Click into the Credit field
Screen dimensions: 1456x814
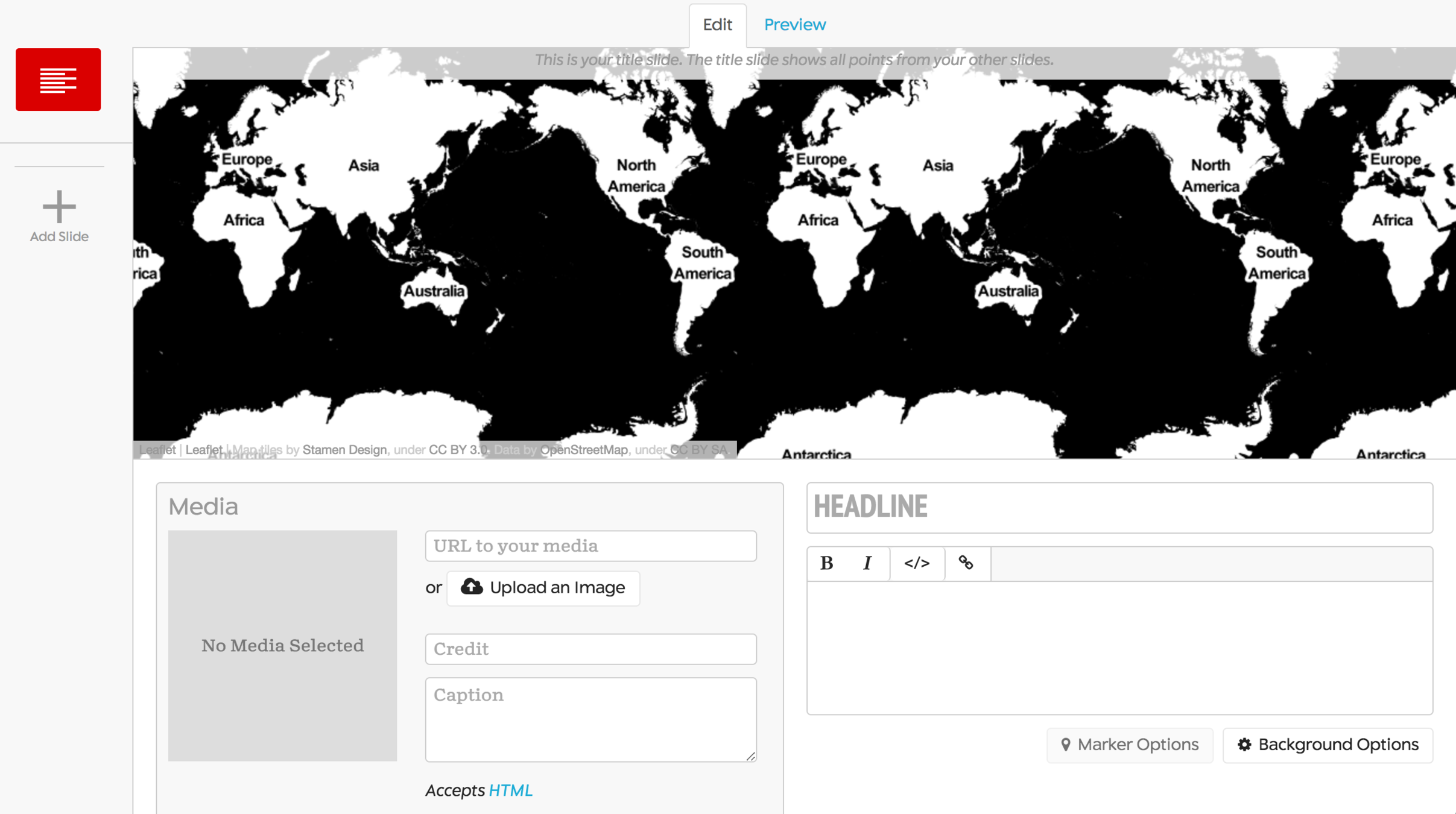(590, 649)
